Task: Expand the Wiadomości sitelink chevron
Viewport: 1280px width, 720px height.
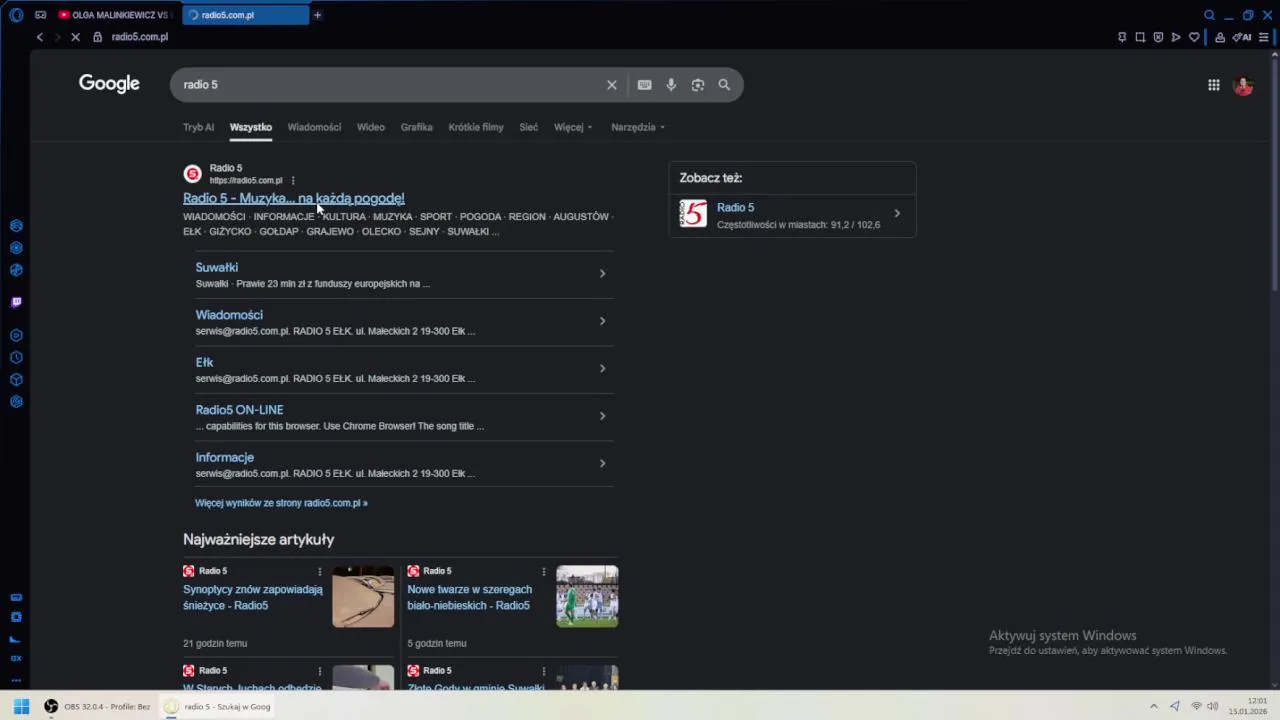Action: coord(602,321)
